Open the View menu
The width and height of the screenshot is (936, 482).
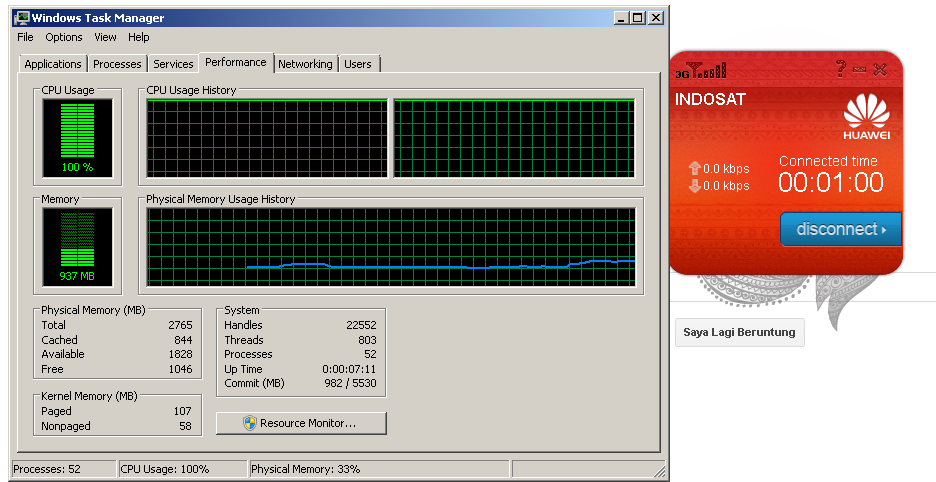tap(105, 37)
